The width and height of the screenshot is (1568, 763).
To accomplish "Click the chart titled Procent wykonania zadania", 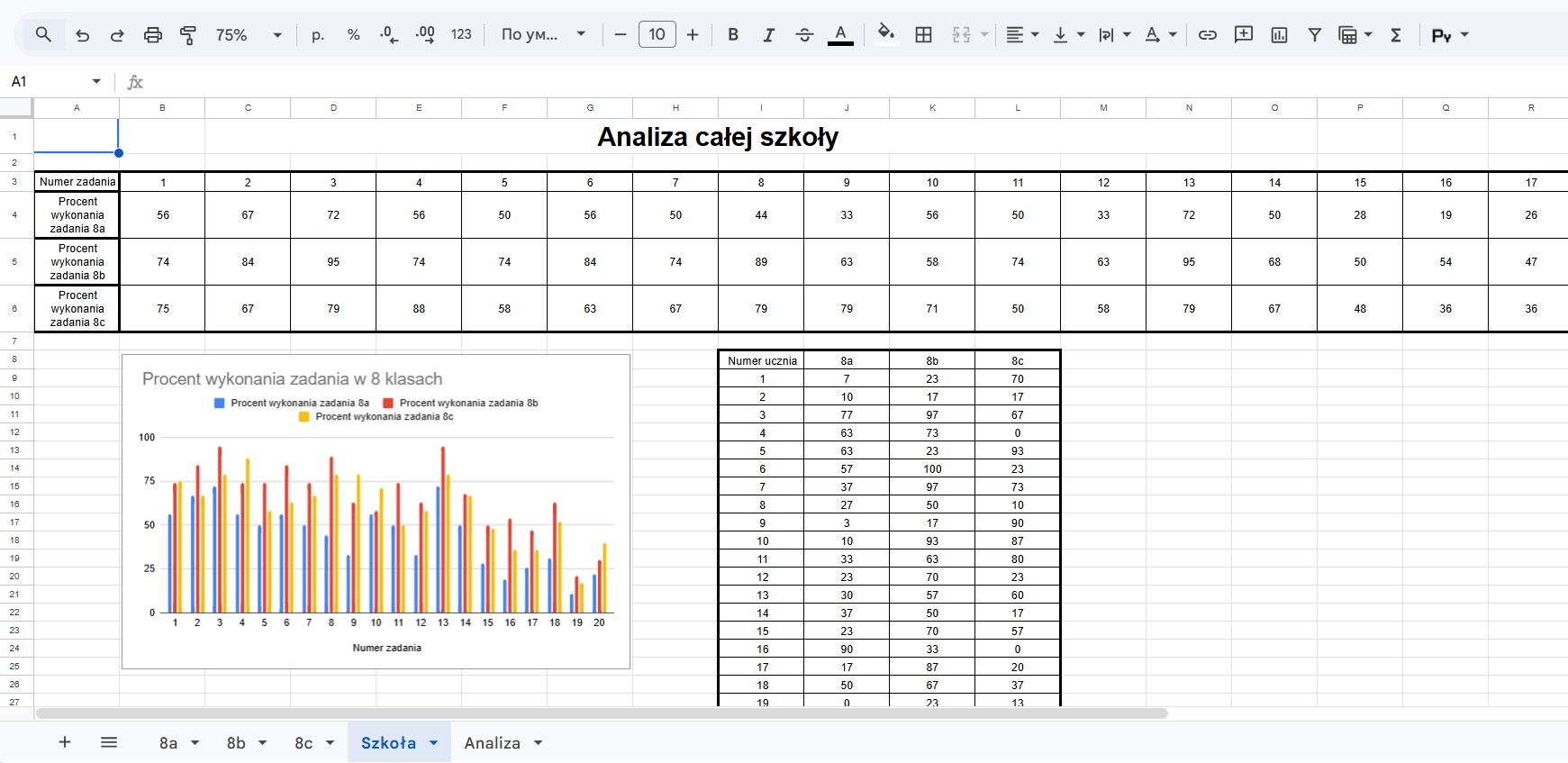I will tap(376, 522).
